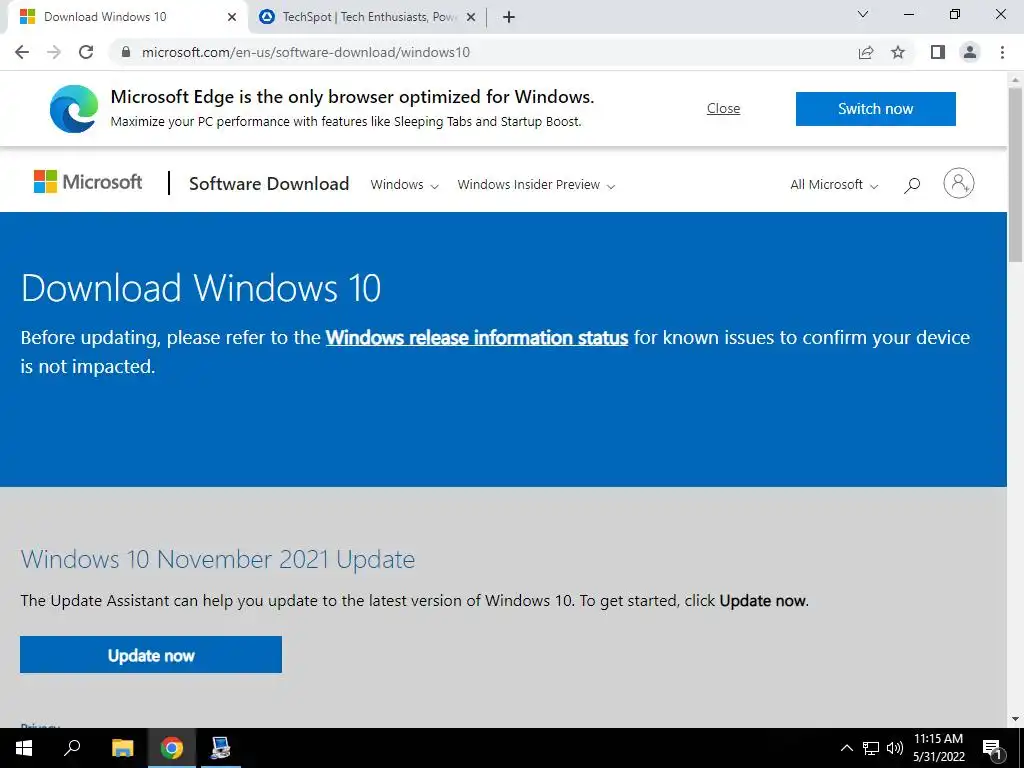Open tab search chevron
1024x768 pixels.
[x=863, y=14]
